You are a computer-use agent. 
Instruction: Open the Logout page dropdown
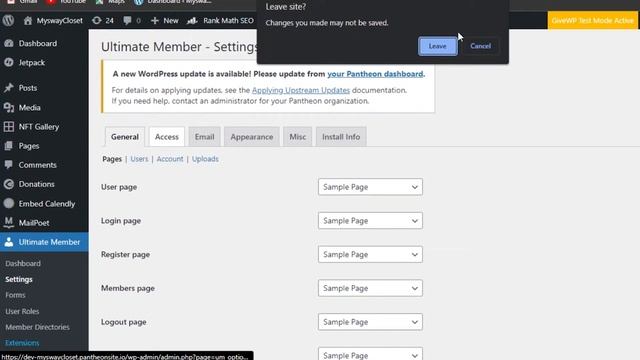[x=370, y=322]
